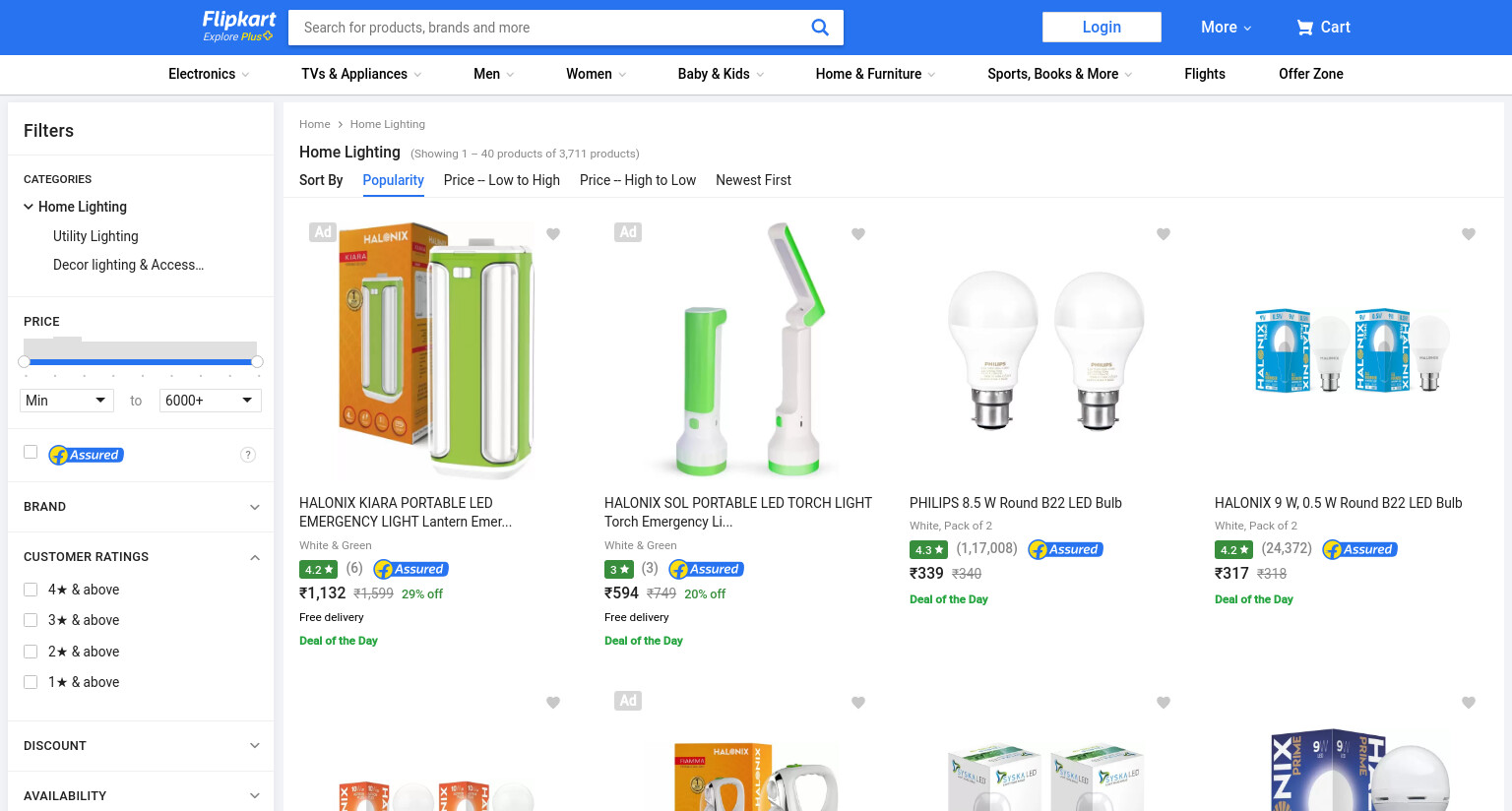The height and width of the screenshot is (811, 1512).
Task: Sort by Newest First
Action: click(x=754, y=180)
